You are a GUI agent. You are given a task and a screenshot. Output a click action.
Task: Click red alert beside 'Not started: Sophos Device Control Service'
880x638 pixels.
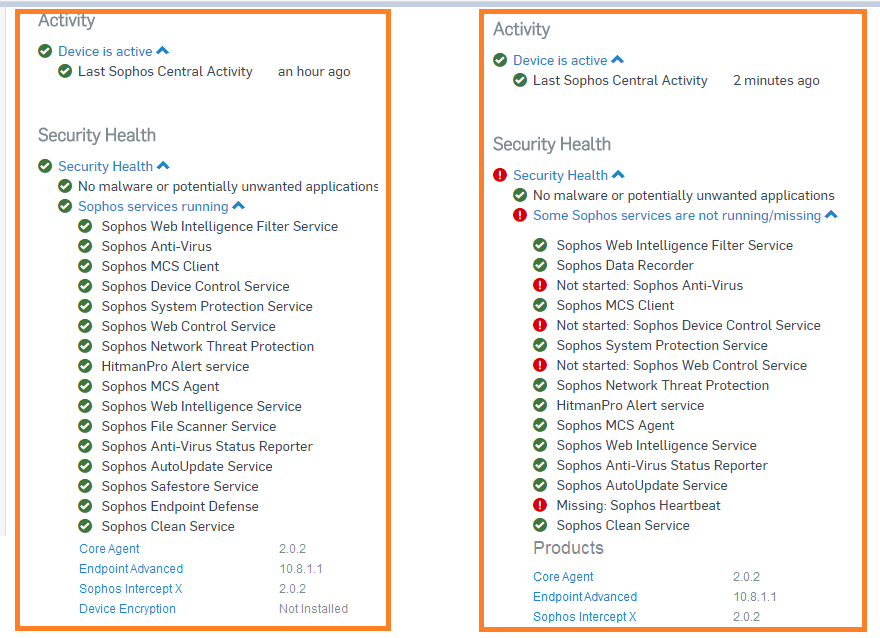click(x=540, y=325)
